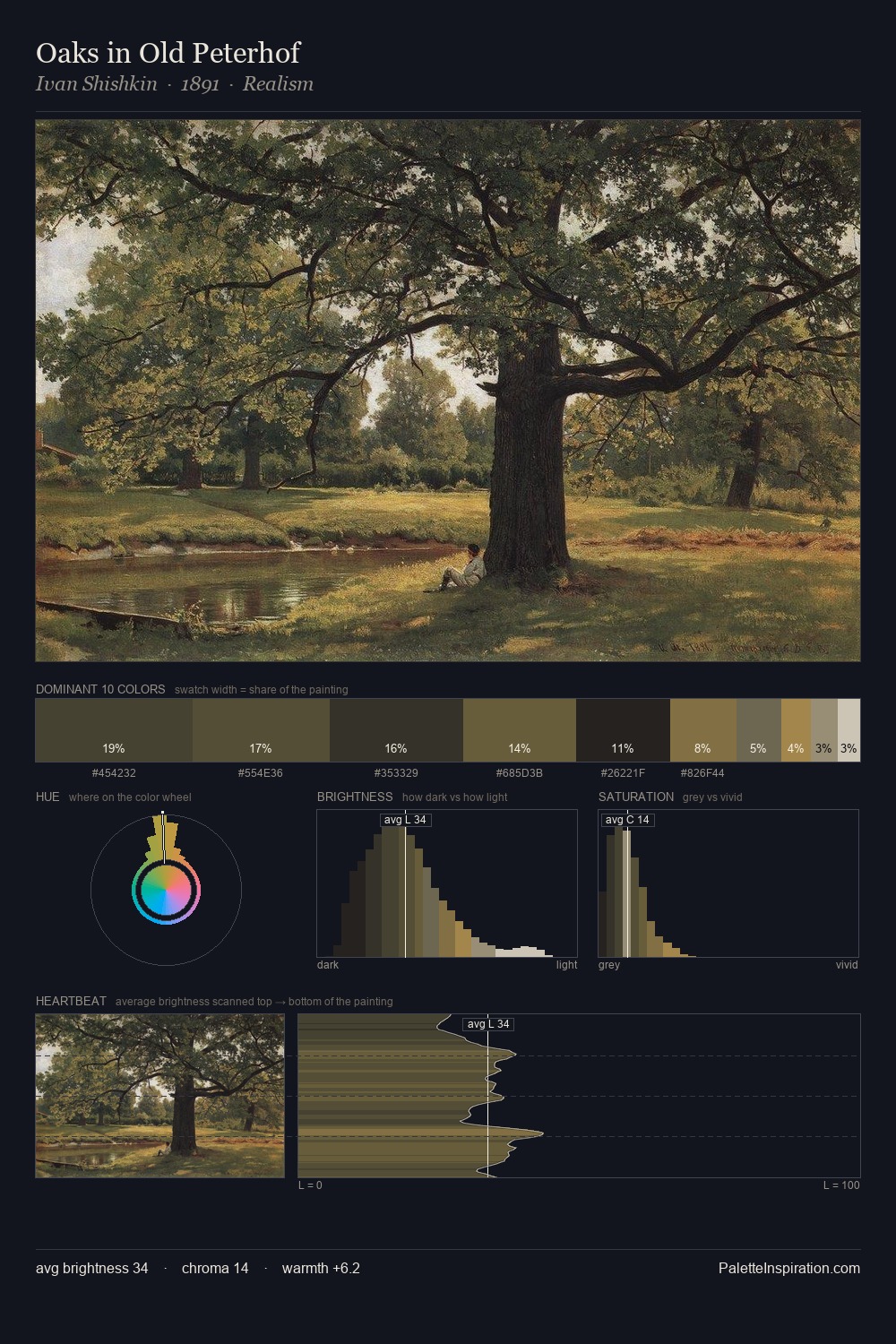Click the avg C 14 label

point(627,820)
